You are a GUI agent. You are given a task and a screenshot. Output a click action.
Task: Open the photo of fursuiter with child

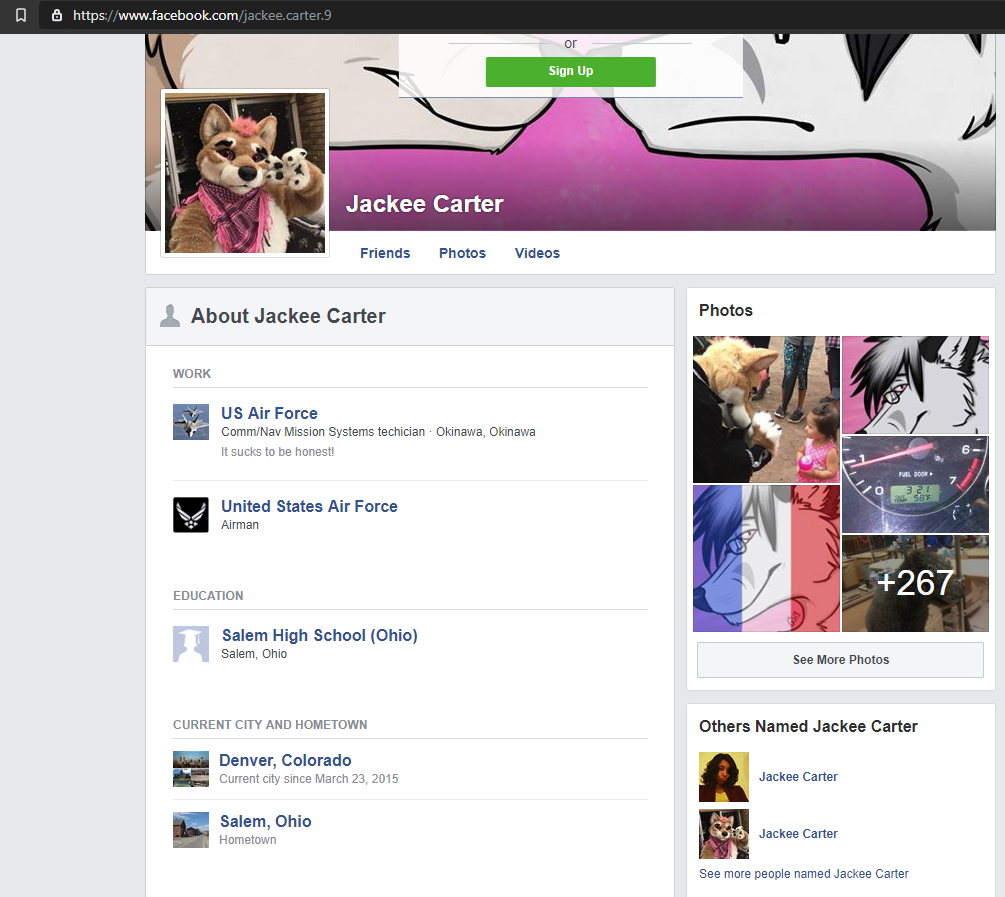(x=766, y=409)
